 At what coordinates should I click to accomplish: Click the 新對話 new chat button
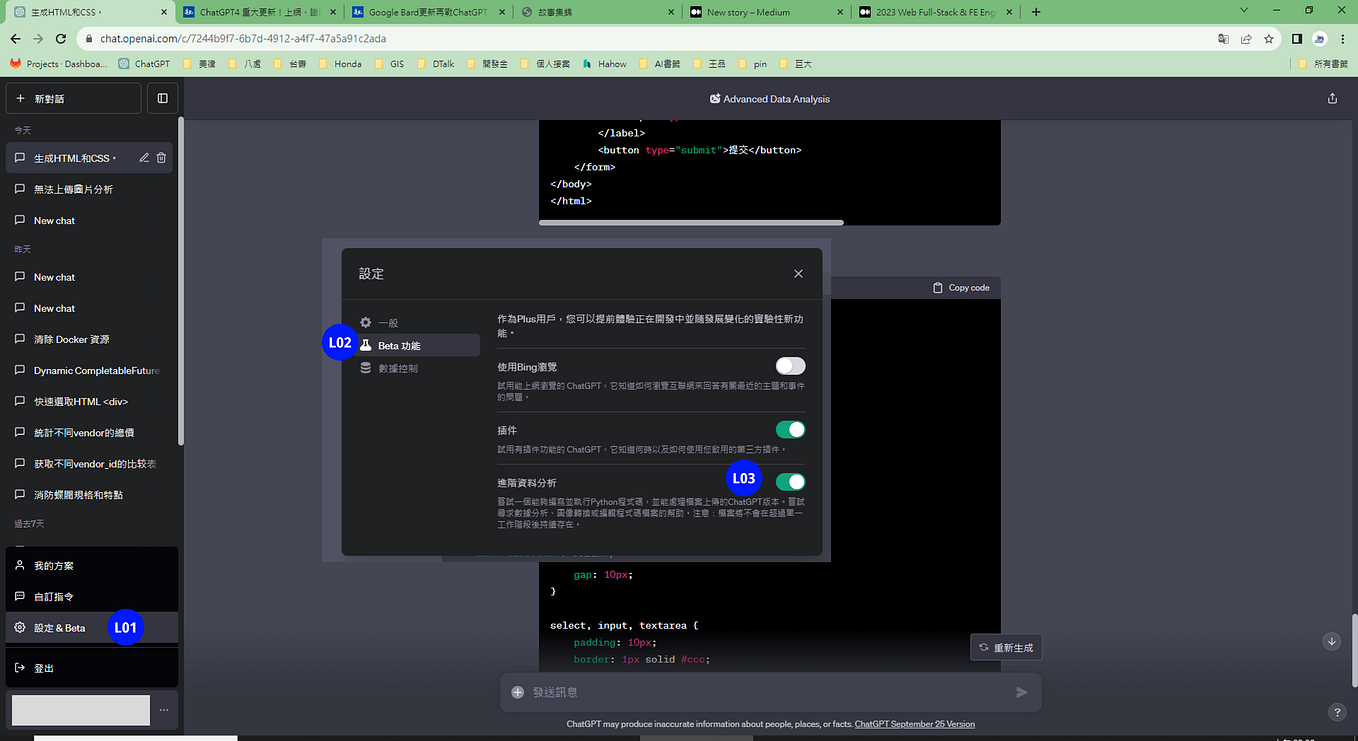click(x=74, y=98)
